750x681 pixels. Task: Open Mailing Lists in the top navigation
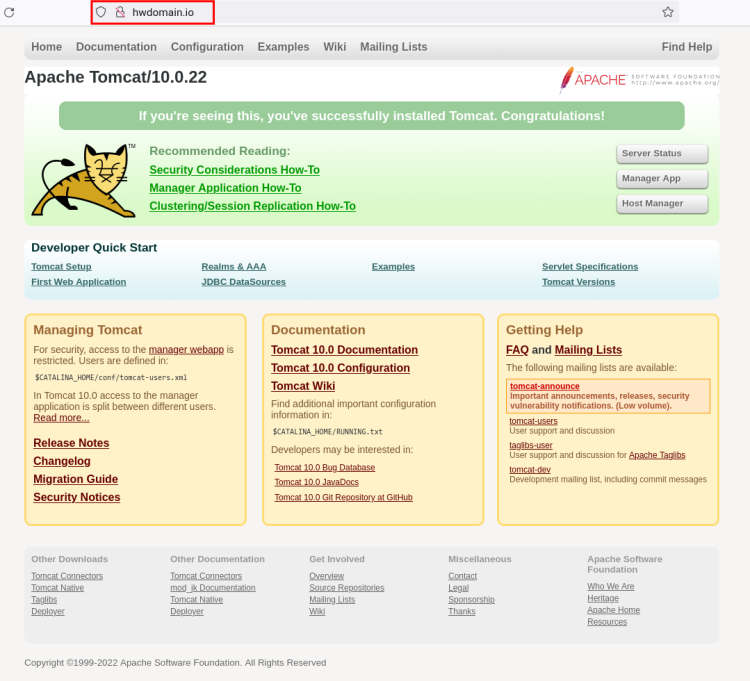pyautogui.click(x=394, y=47)
